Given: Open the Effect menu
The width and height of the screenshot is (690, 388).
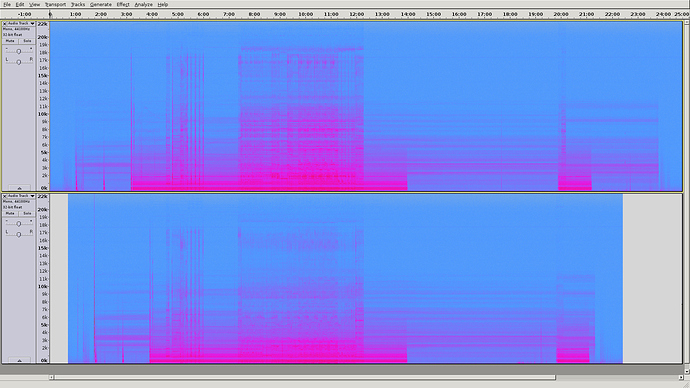Looking at the screenshot, I should [x=123, y=4].
